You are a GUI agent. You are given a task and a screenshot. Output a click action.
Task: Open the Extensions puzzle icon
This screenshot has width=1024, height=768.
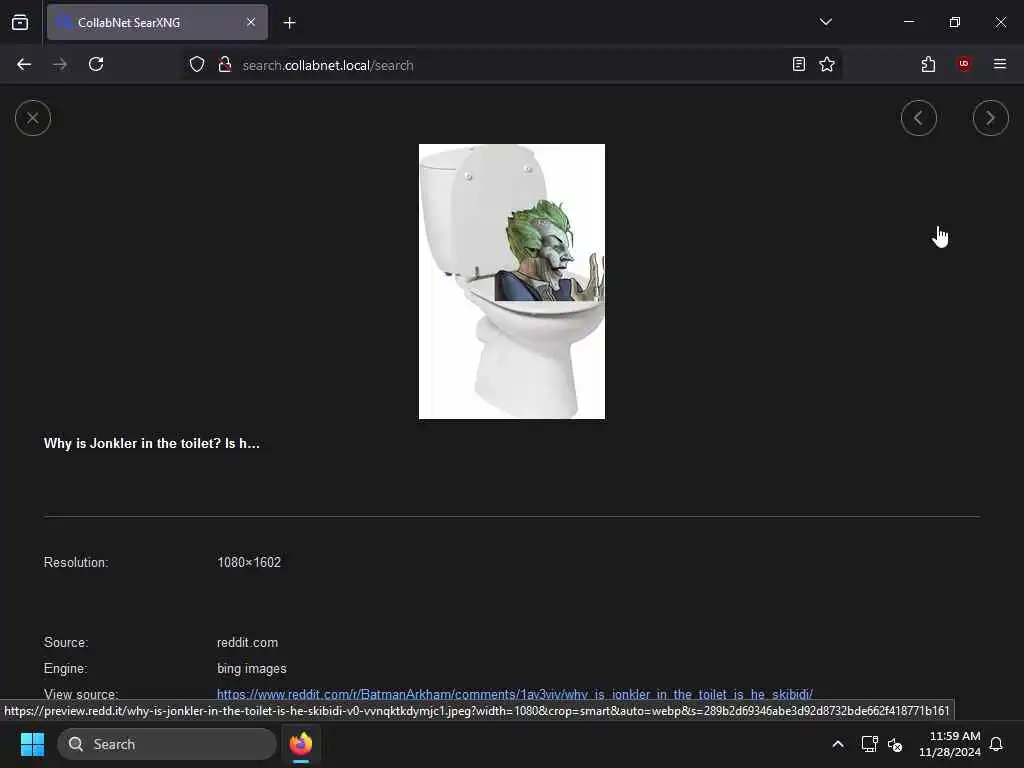(x=928, y=64)
